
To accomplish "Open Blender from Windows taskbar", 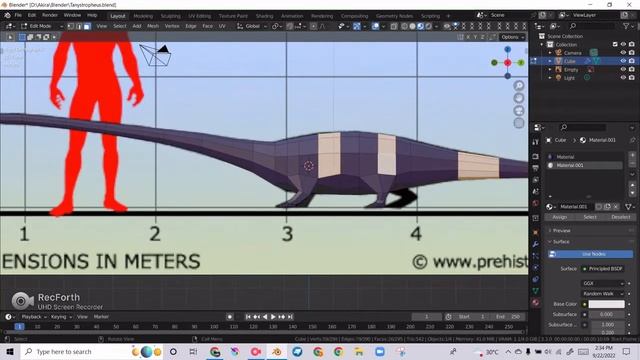I will pos(277,352).
